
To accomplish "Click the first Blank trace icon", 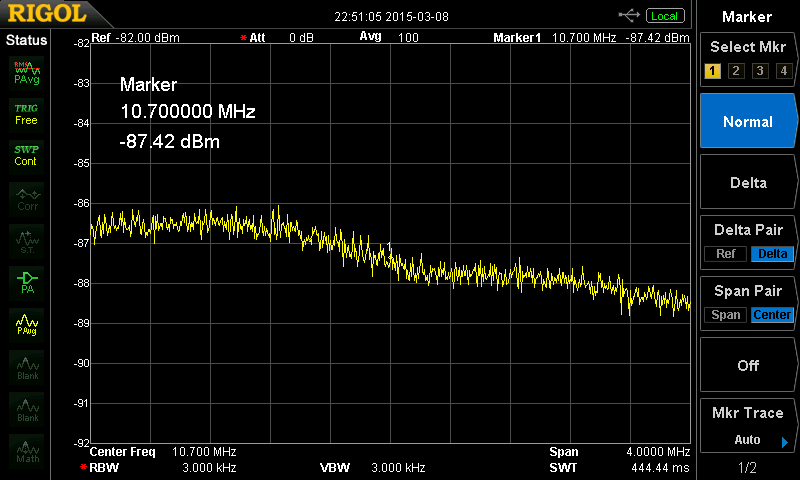I will click(x=27, y=367).
